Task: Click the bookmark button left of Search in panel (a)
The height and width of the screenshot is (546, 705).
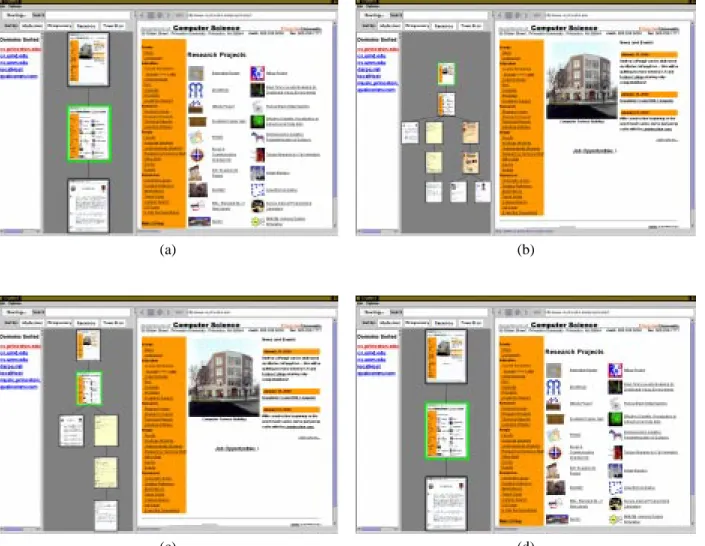Action: click(x=16, y=15)
